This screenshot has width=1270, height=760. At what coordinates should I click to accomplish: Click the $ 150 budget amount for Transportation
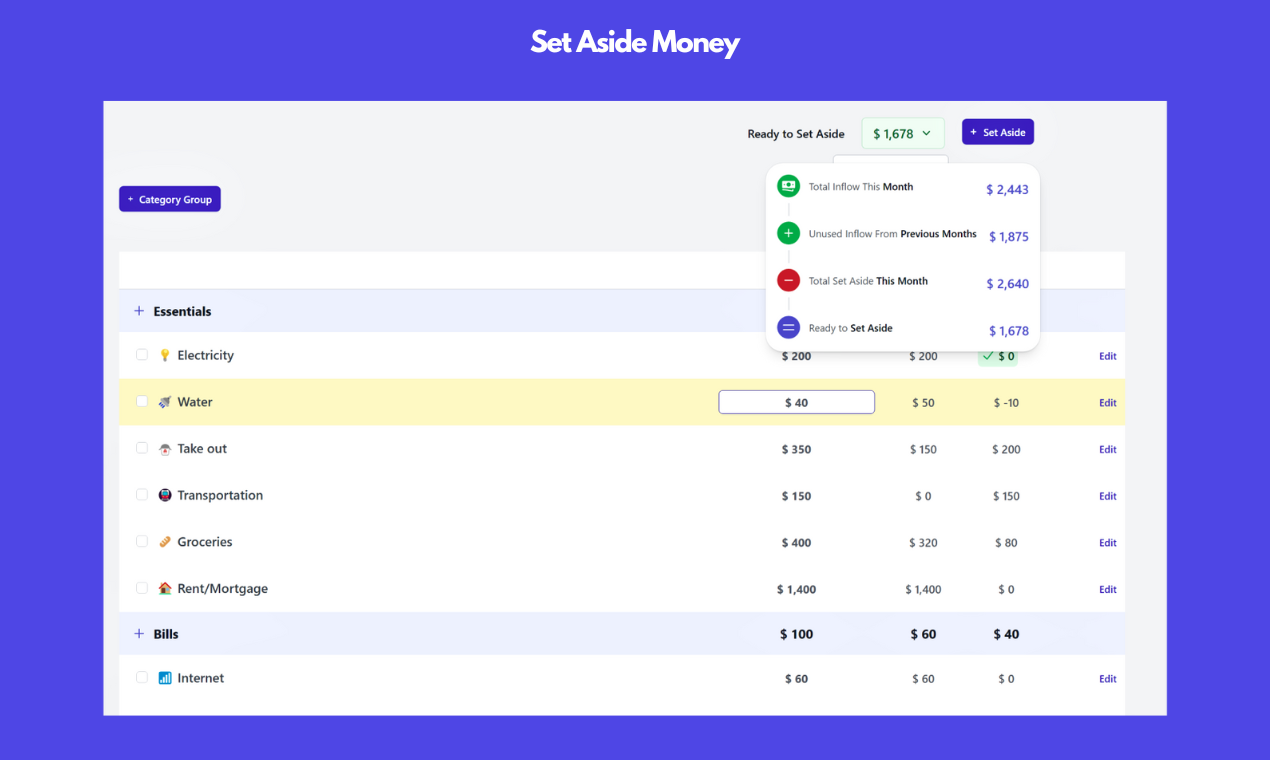796,496
